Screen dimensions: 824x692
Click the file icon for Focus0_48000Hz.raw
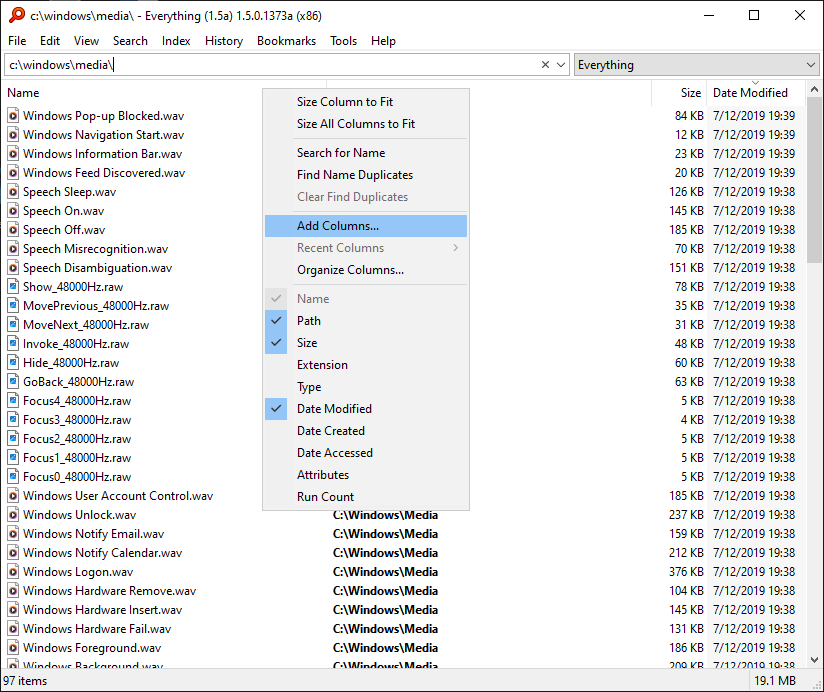click(x=13, y=477)
